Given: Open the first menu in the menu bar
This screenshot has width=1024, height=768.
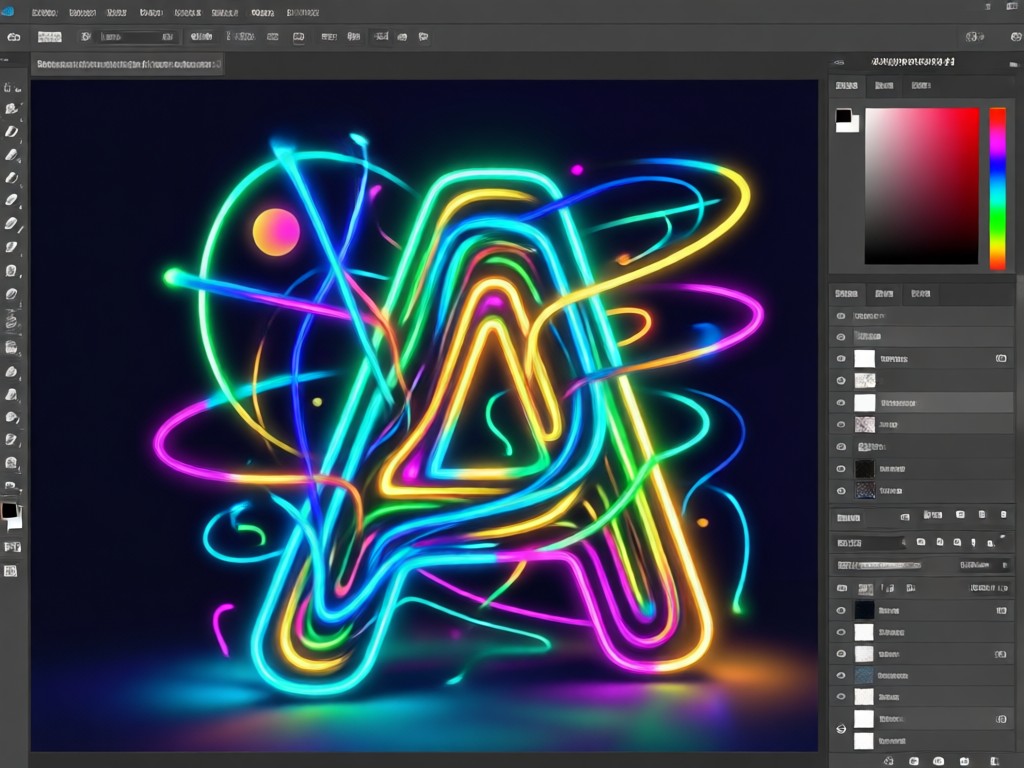Looking at the screenshot, I should coord(44,12).
